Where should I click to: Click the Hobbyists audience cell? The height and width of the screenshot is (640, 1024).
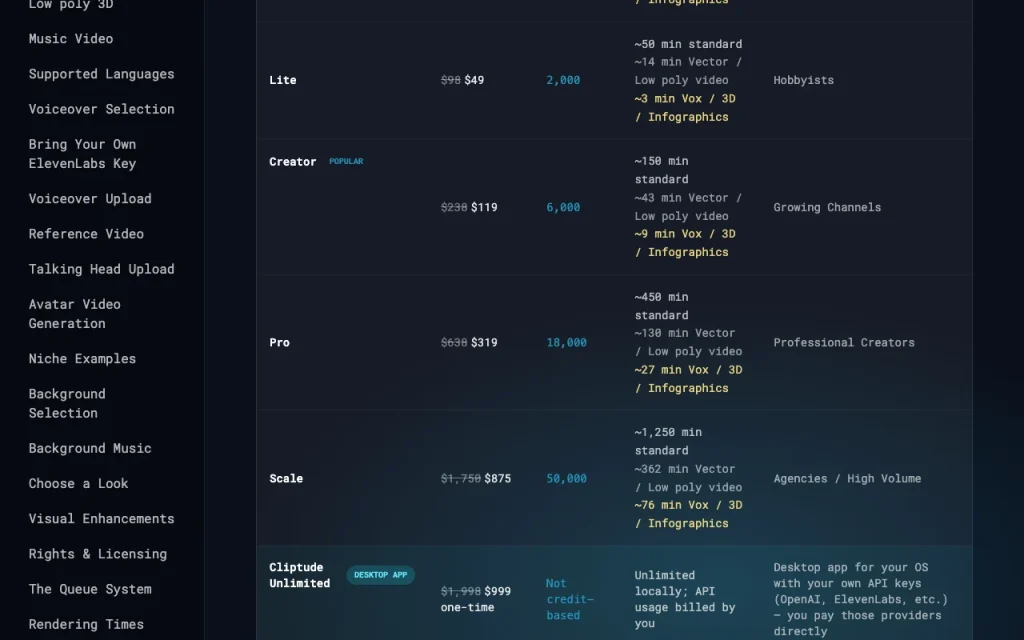pyautogui.click(x=803, y=80)
